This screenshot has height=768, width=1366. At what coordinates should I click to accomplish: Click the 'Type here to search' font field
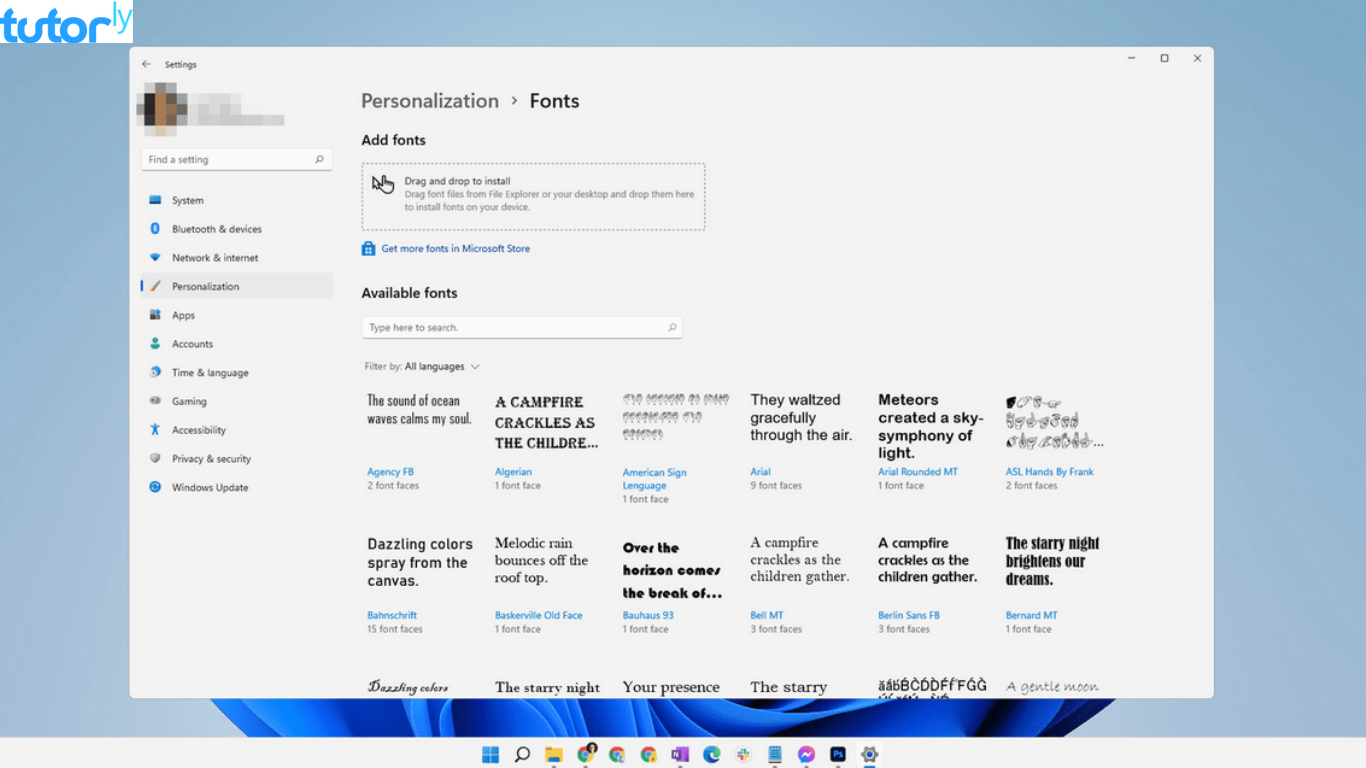coord(522,327)
